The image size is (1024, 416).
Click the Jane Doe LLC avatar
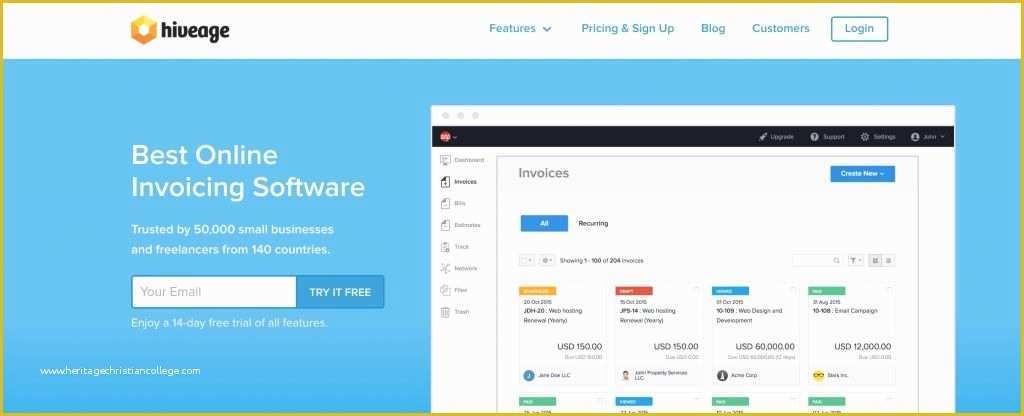point(529,376)
